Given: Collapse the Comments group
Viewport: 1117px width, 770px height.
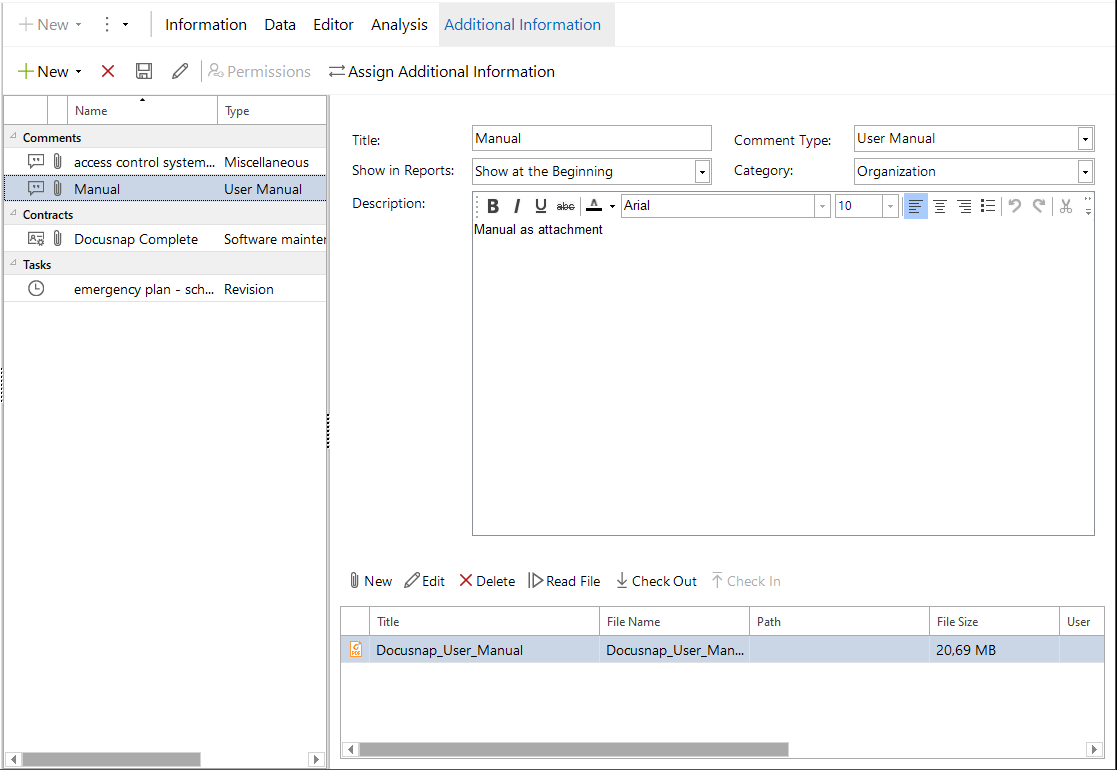Looking at the screenshot, I should click(13, 136).
